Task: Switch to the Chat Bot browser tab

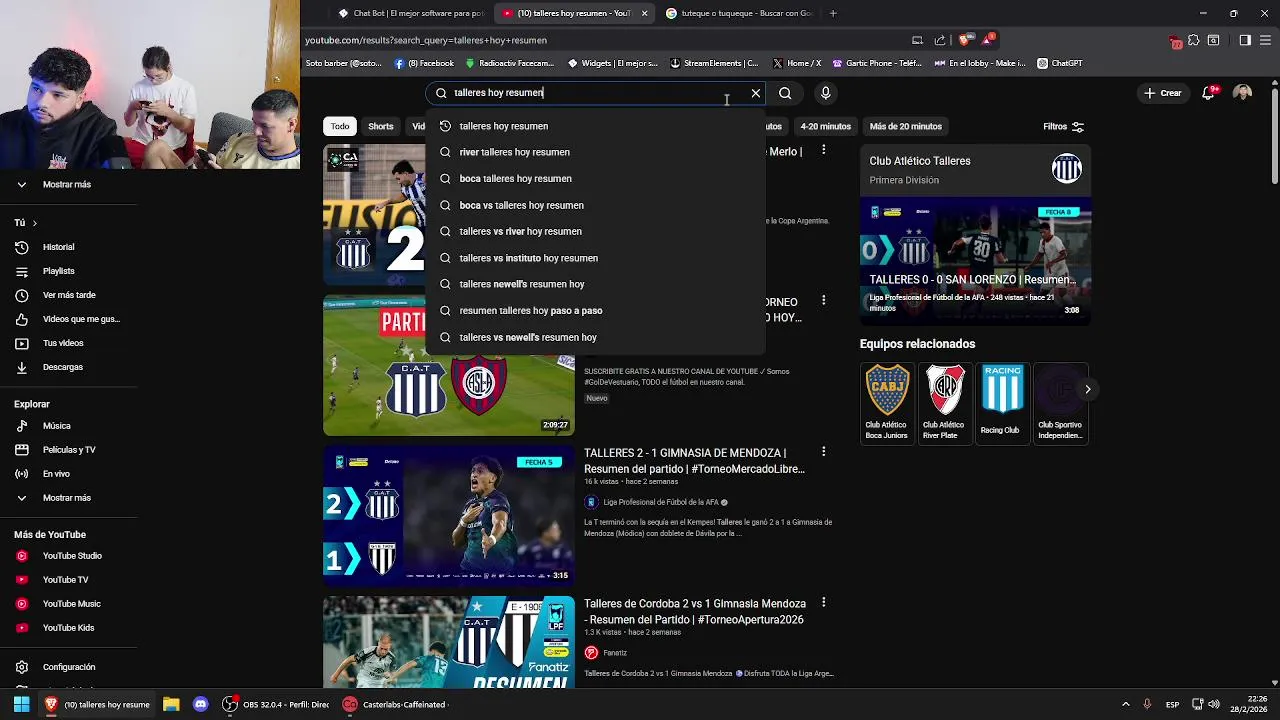Action: (x=409, y=13)
